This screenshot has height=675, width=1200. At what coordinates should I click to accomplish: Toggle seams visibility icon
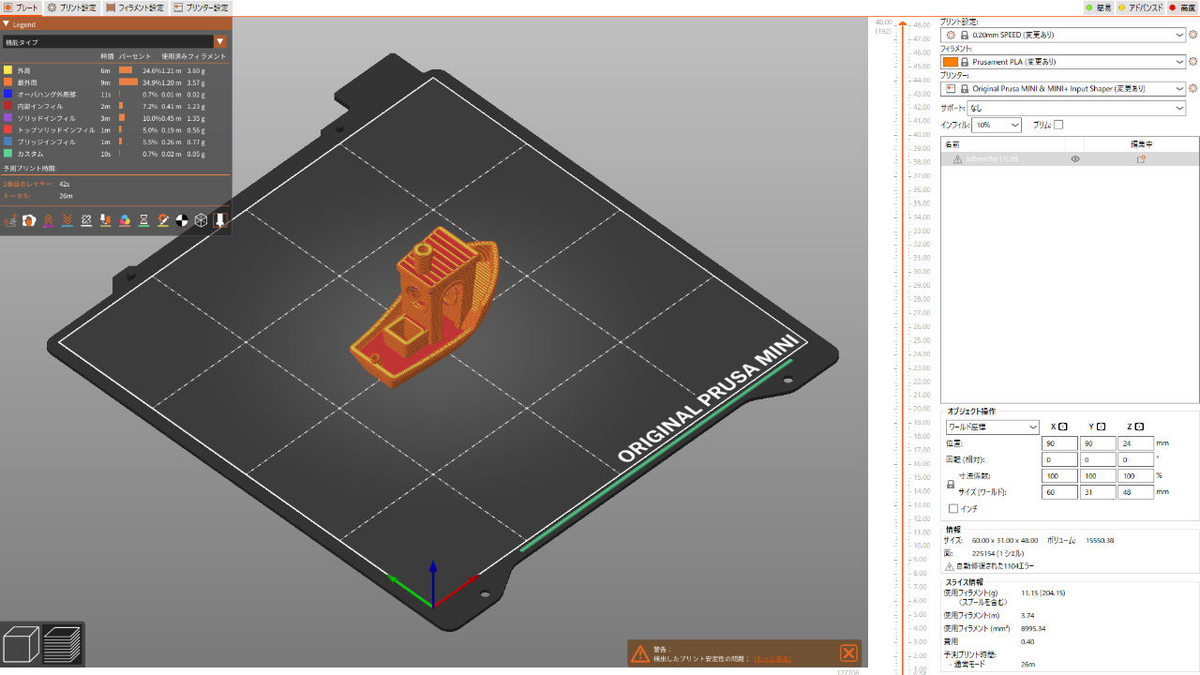pyautogui.click(x=86, y=220)
